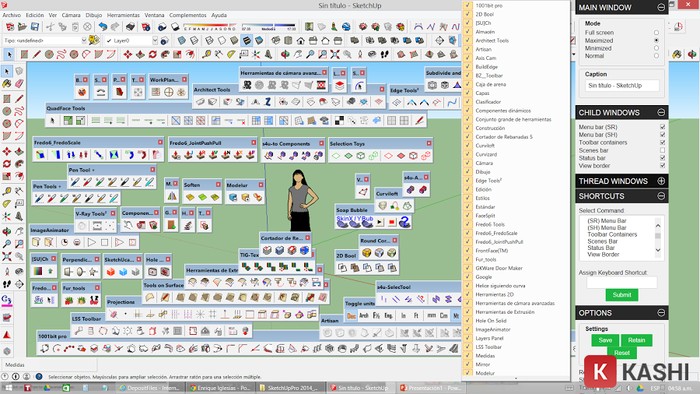Click the Undo arrow in top toolbar
700x394 pixels.
103,27
